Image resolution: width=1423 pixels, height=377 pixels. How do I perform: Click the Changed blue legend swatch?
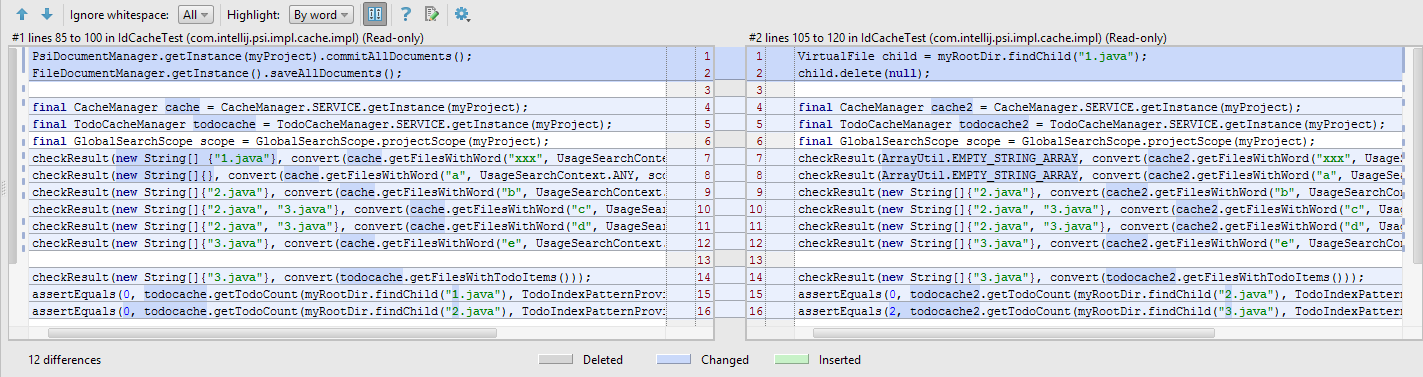(x=674, y=360)
